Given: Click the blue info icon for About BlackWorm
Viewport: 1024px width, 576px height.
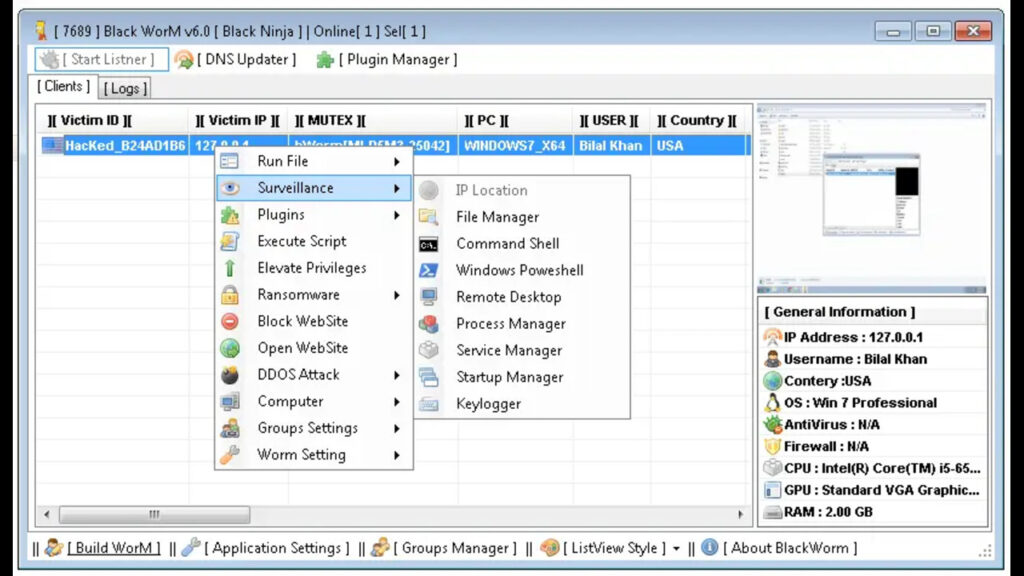Looking at the screenshot, I should [709, 547].
